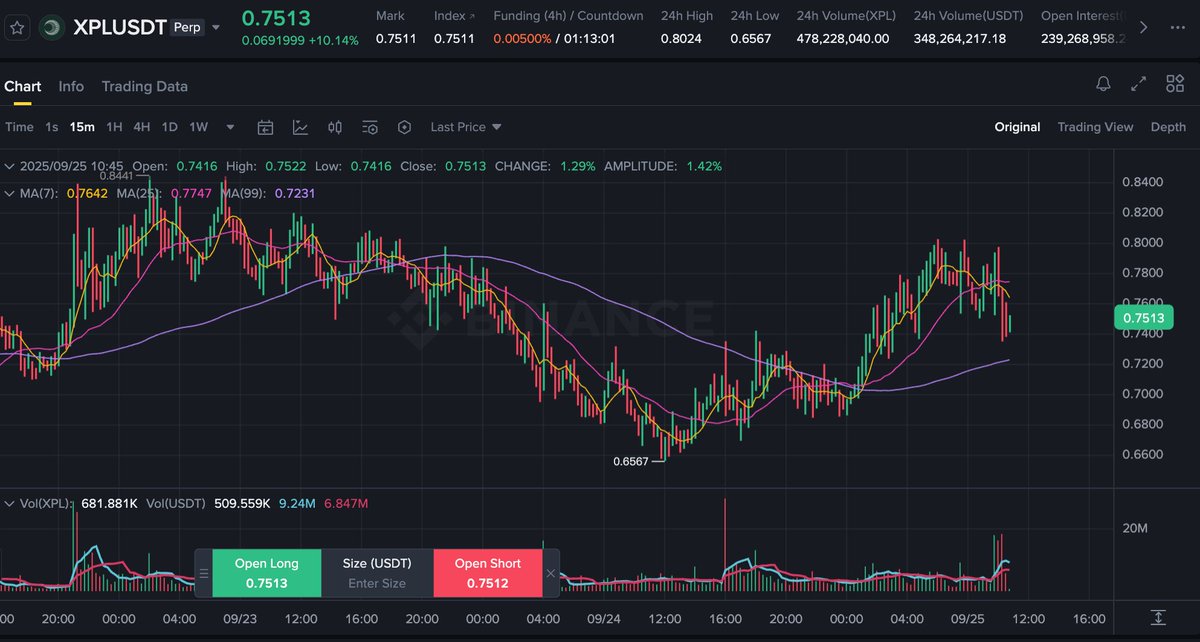Add XPLUSDT to favorites with star icon
This screenshot has height=642, width=1200.
tap(17, 28)
